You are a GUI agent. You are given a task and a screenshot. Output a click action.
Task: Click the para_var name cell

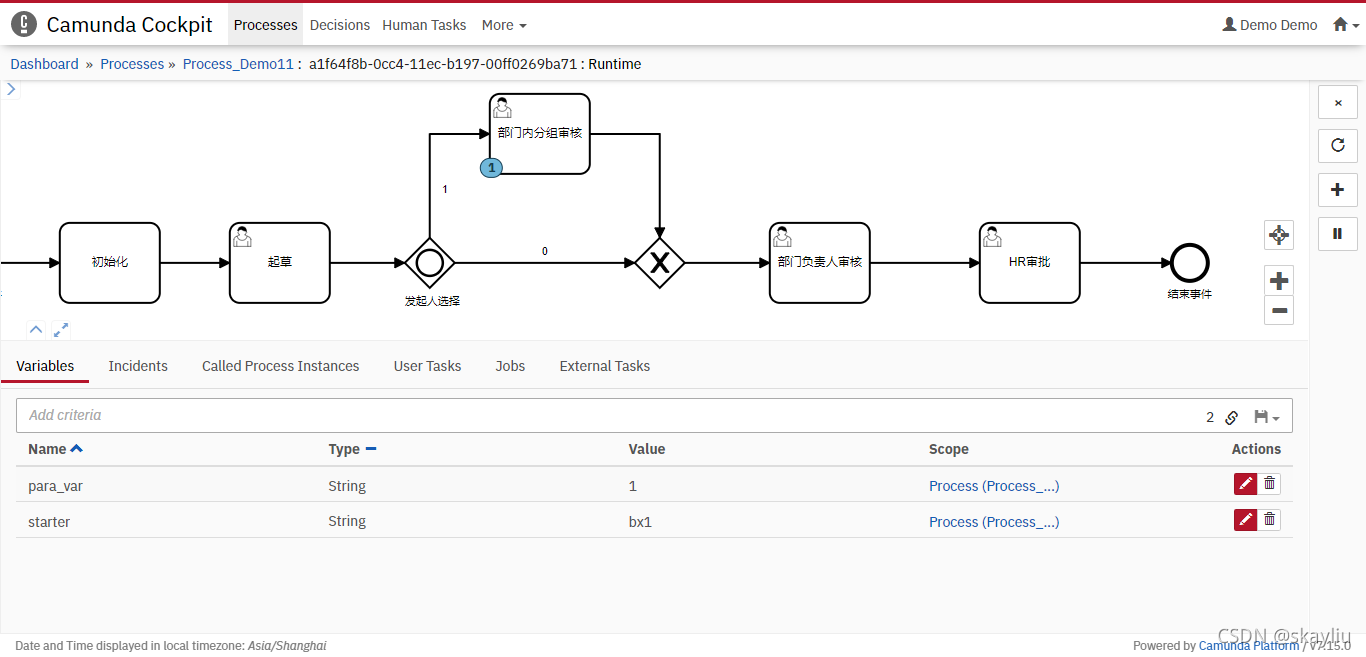(x=55, y=486)
